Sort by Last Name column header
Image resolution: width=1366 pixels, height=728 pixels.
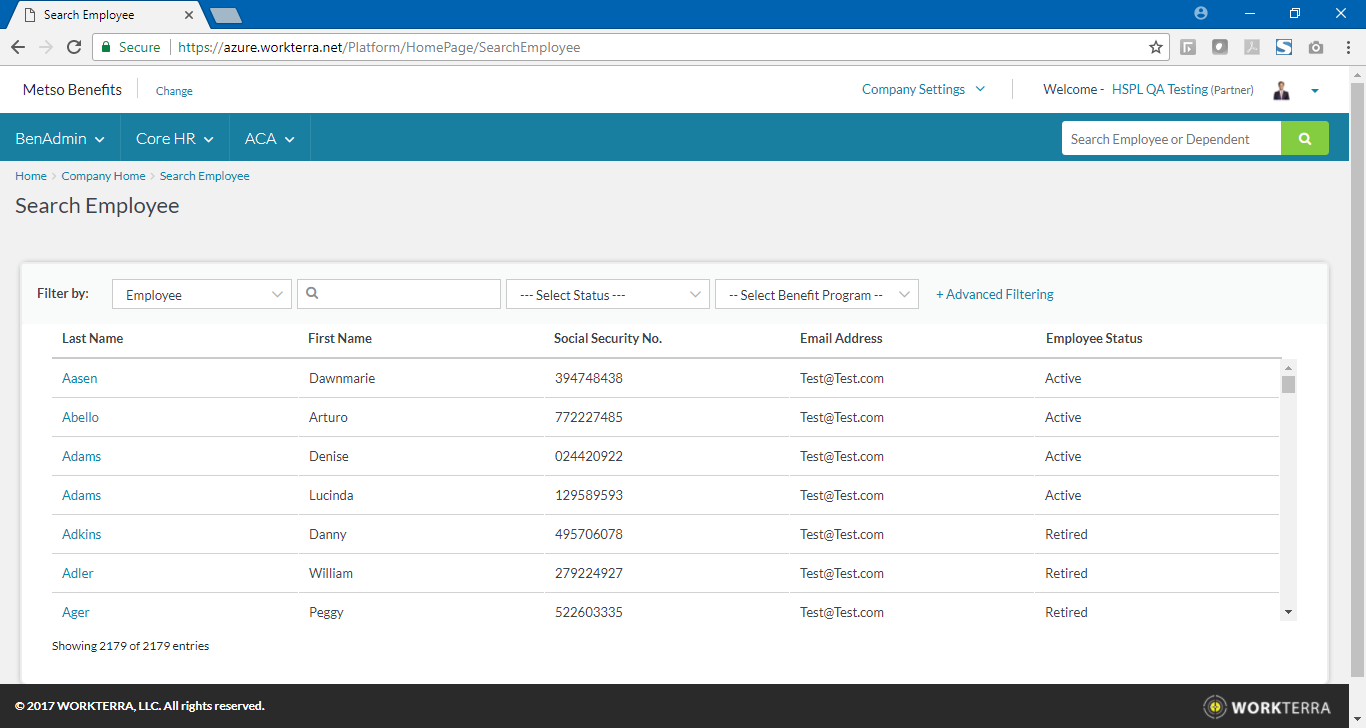point(92,338)
